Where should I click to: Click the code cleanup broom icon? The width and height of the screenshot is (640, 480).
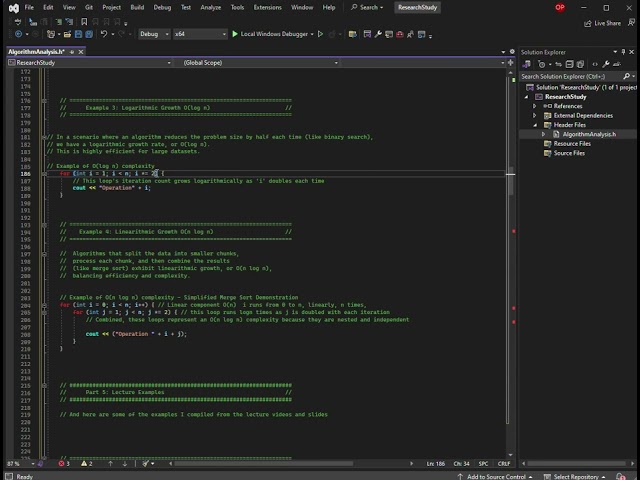(x=146, y=464)
